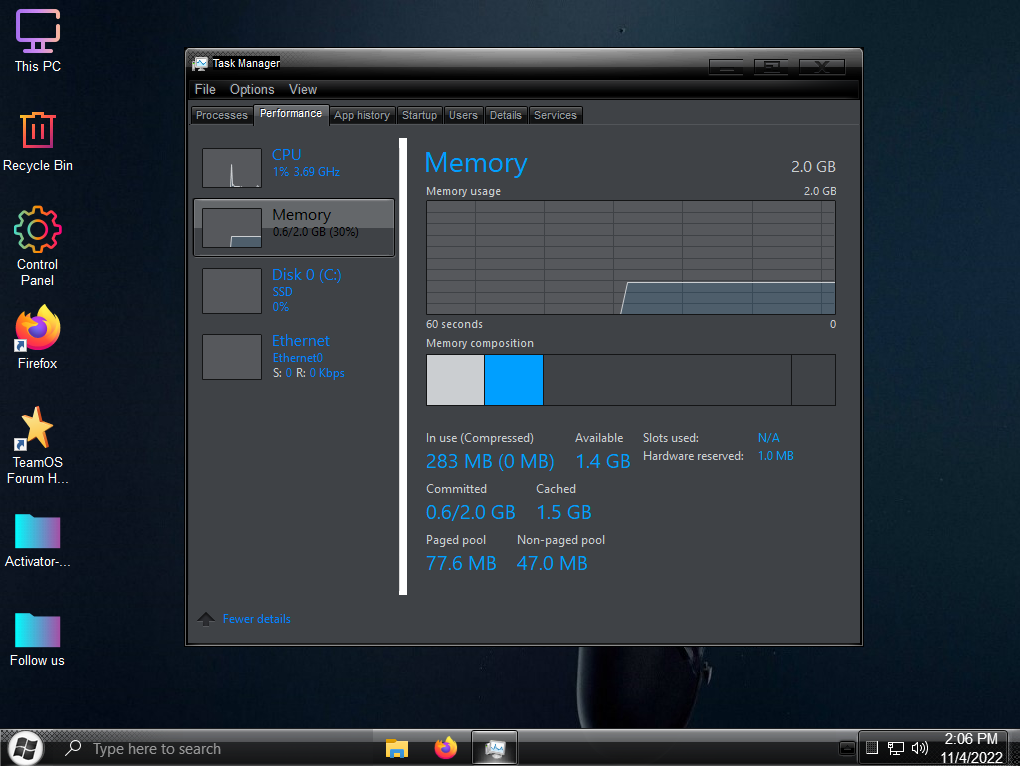
Task: Open This PC desktop icon
Action: click(38, 32)
